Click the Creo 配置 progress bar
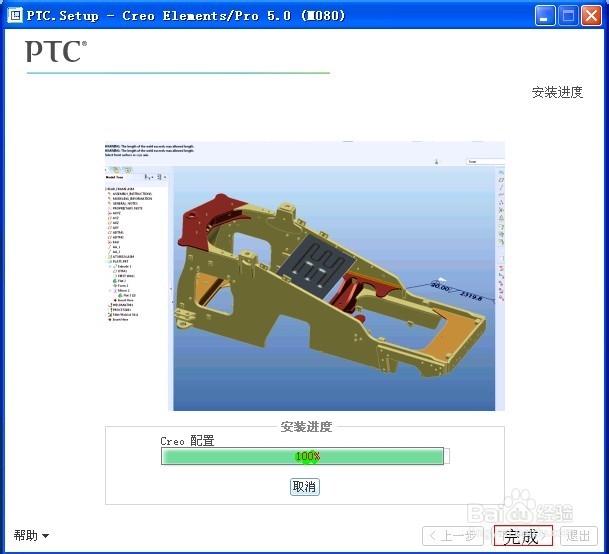The image size is (609, 554). coord(305,456)
